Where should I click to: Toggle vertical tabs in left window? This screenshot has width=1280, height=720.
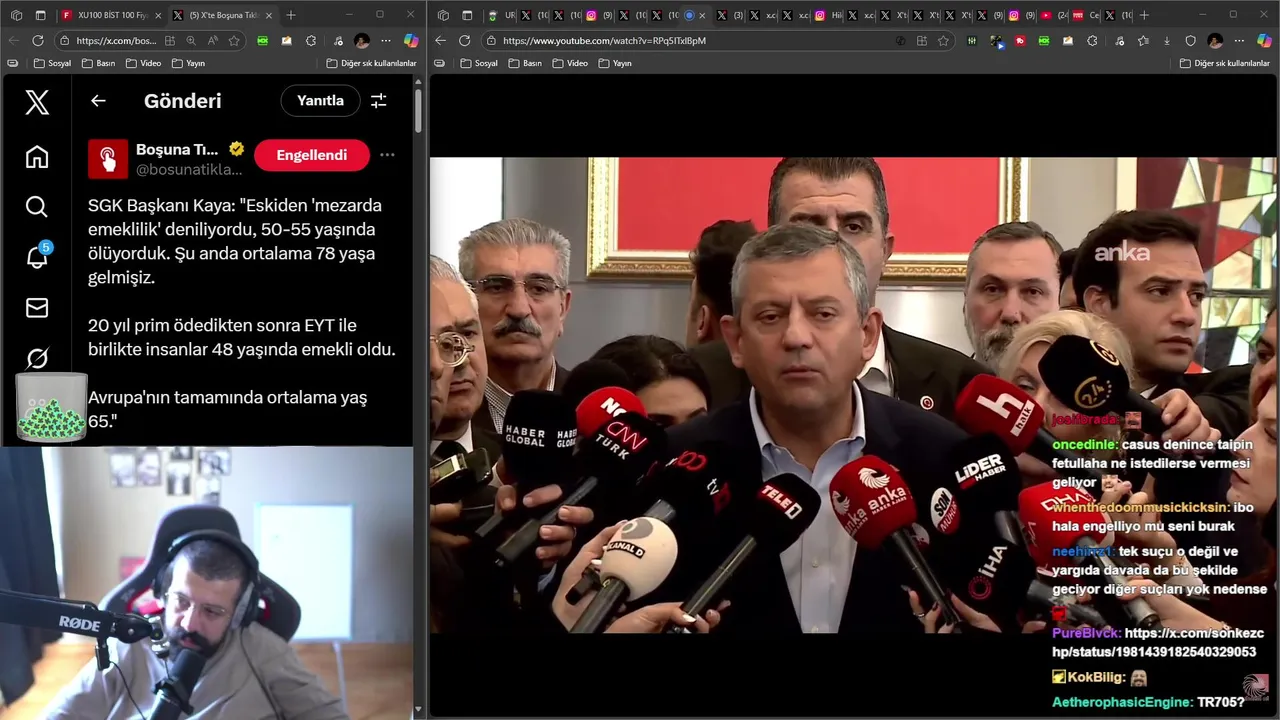click(x=40, y=15)
